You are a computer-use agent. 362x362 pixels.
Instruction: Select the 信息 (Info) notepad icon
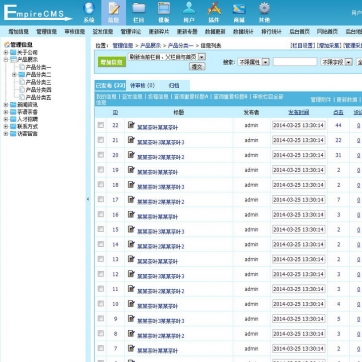click(113, 12)
